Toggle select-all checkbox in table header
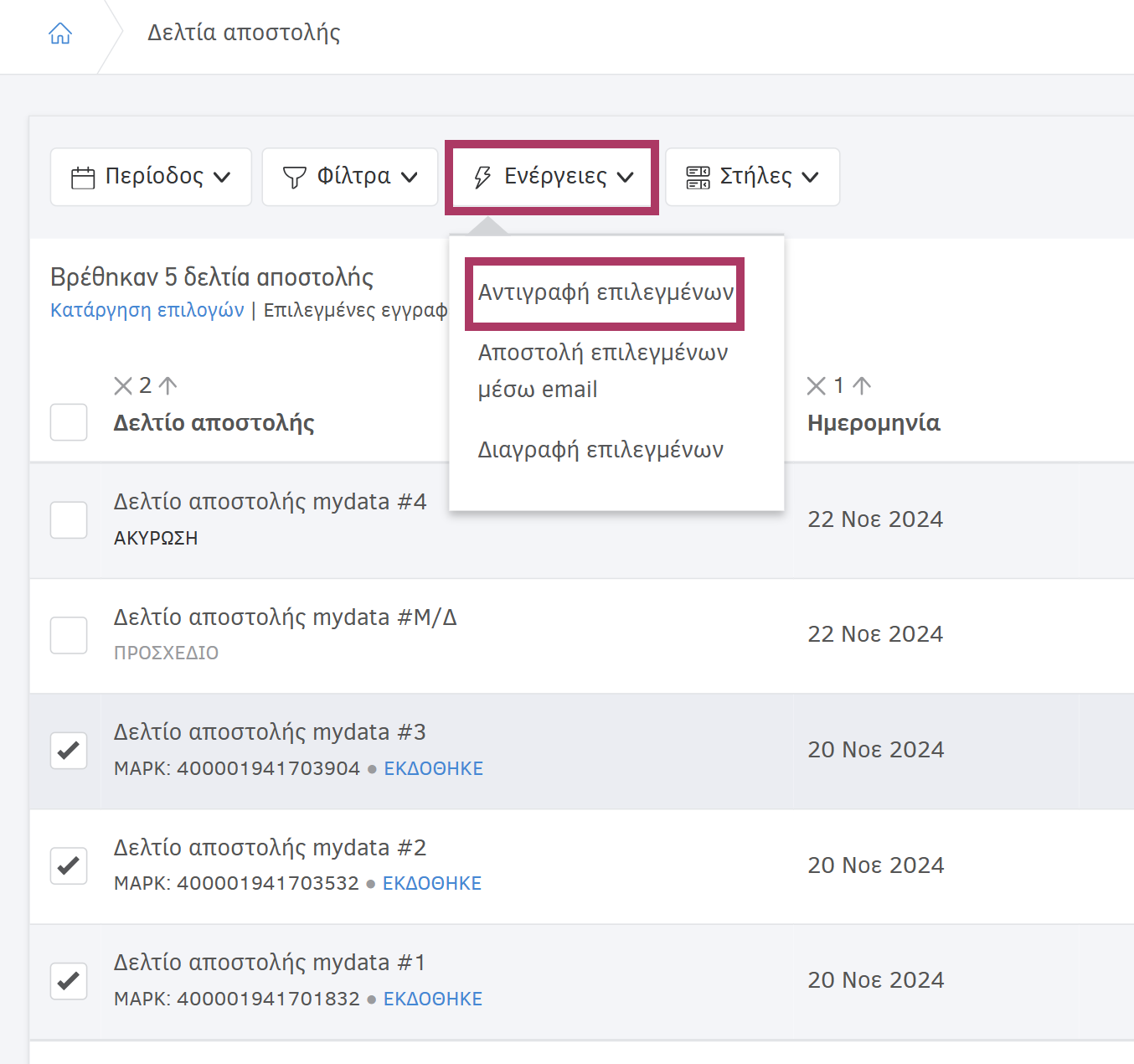The width and height of the screenshot is (1134, 1064). coord(69,422)
